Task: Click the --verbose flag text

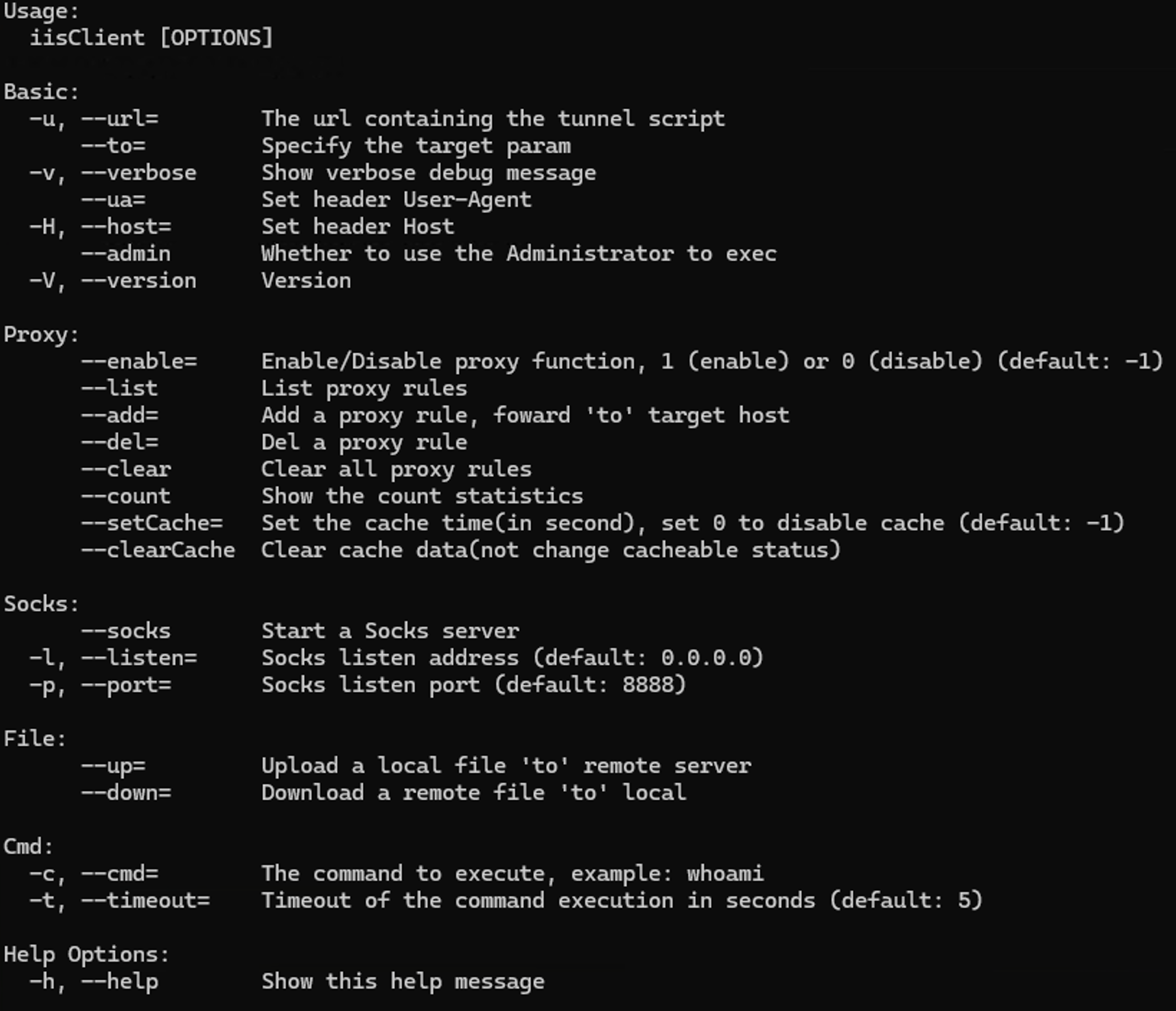Action: (138, 173)
